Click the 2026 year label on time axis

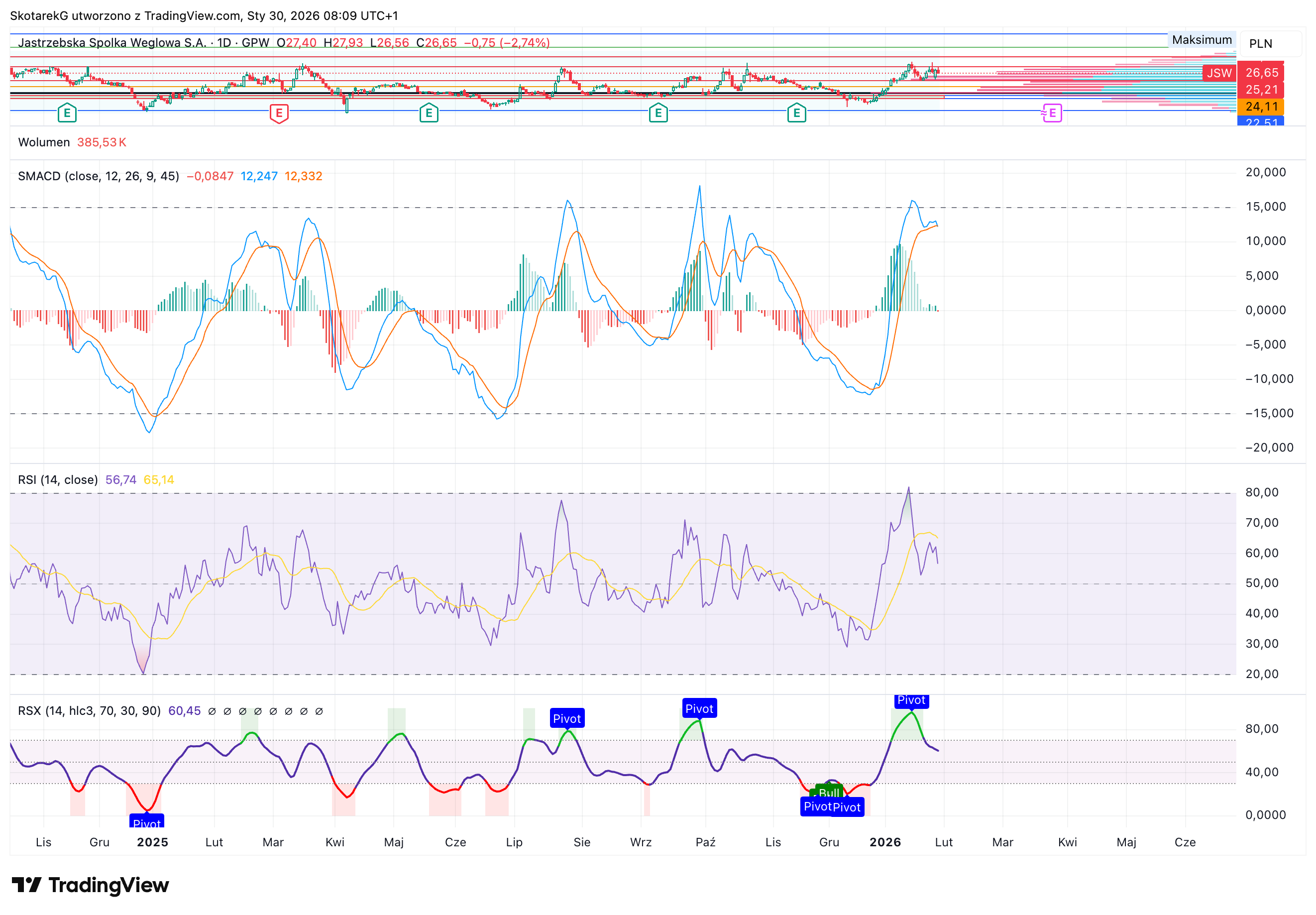(885, 842)
